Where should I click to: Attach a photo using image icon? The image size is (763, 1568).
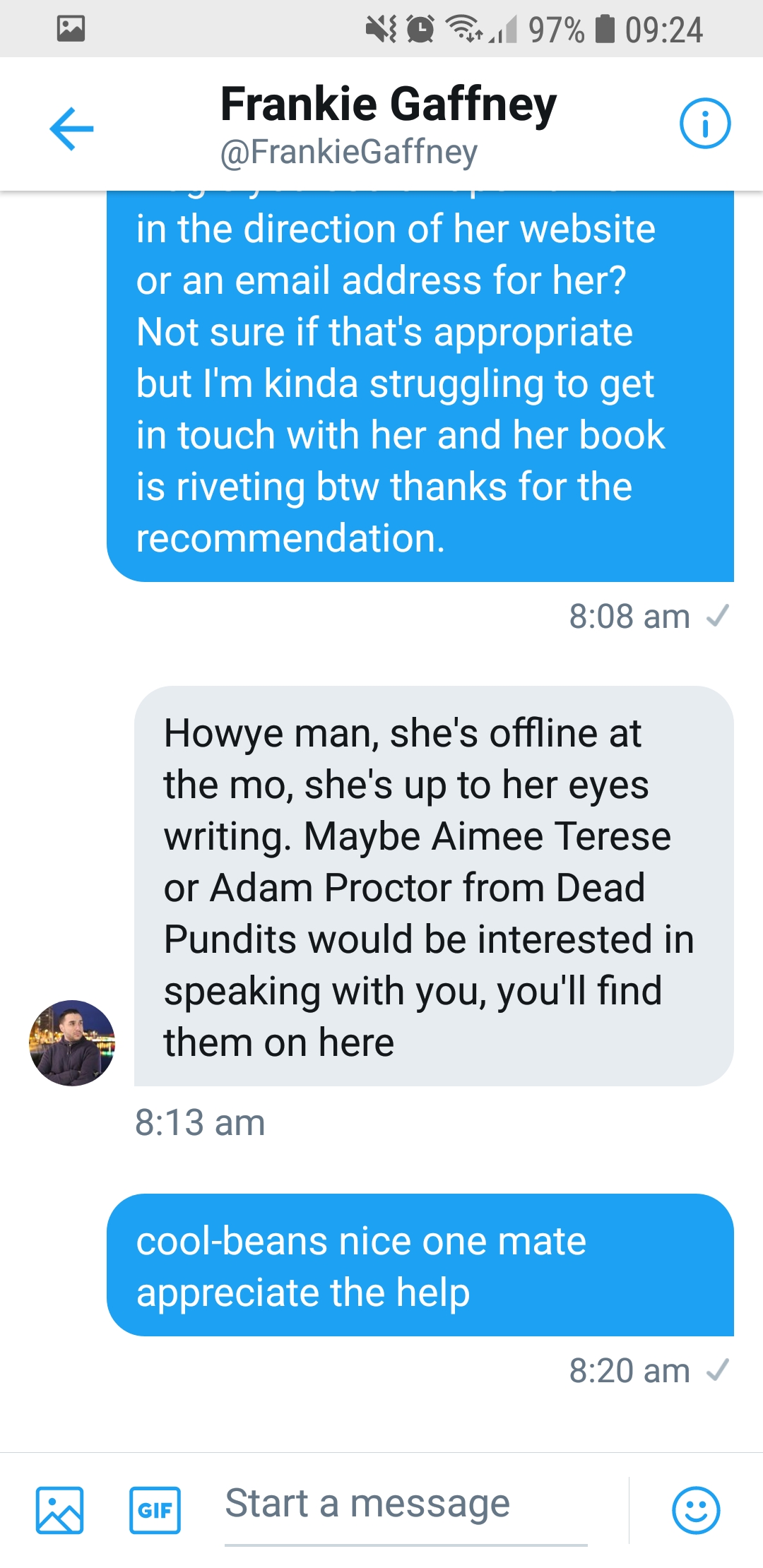[x=60, y=1510]
